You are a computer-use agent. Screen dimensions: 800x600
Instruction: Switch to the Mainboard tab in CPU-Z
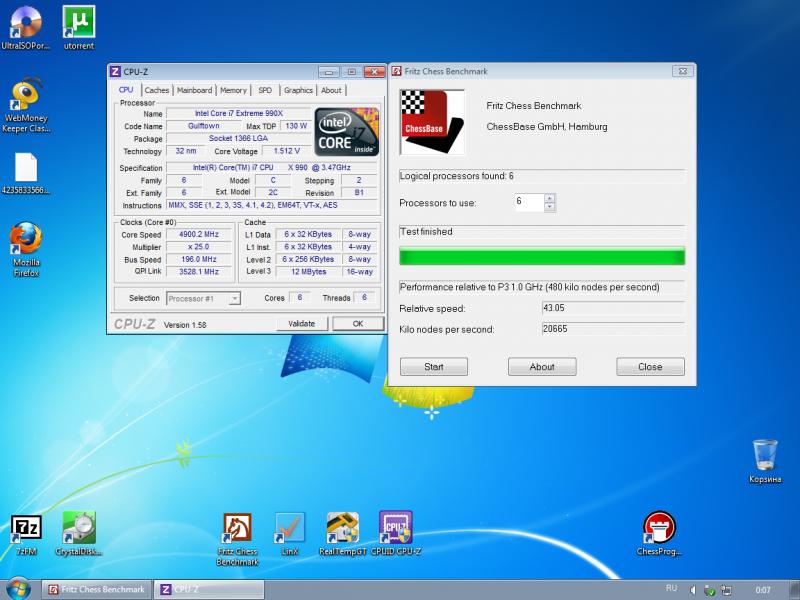194,90
